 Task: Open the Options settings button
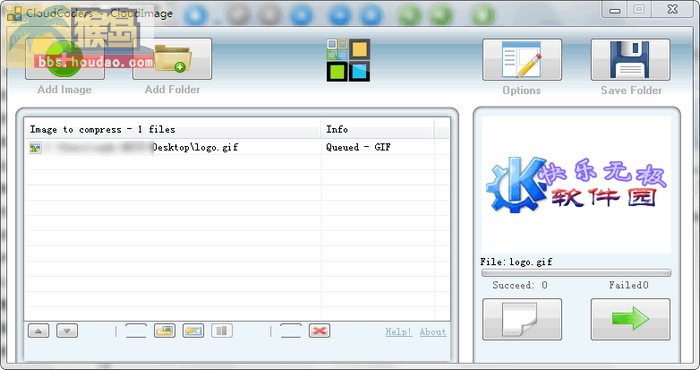click(521, 59)
